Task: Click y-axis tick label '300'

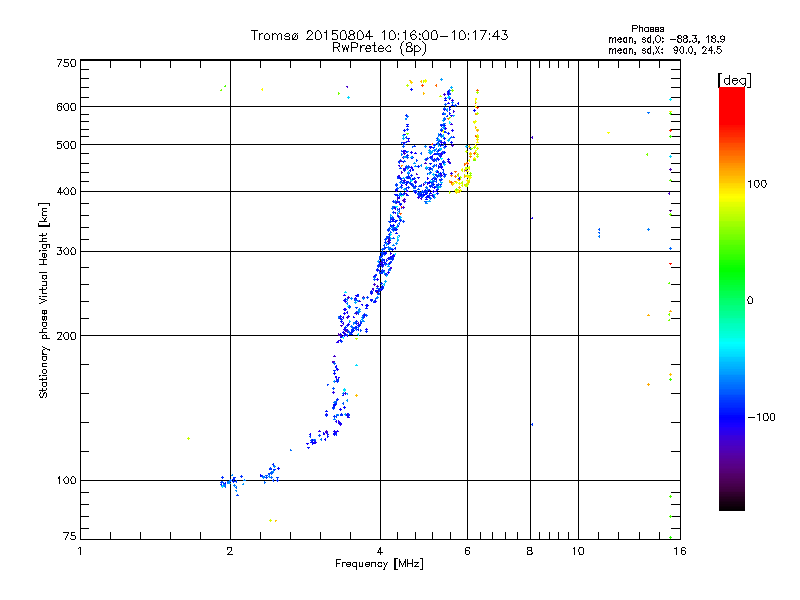Action: tap(67, 252)
